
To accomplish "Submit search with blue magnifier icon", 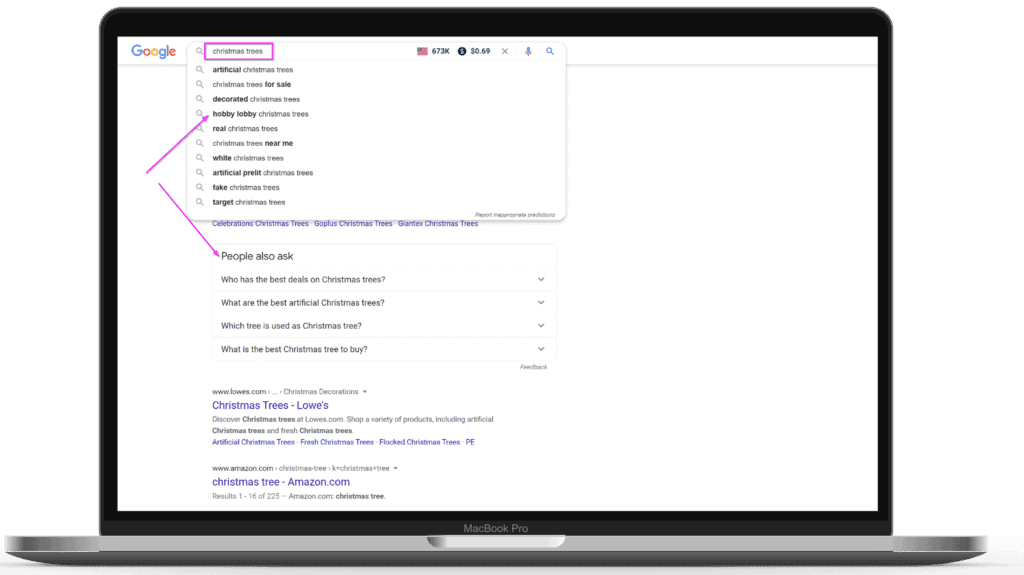I will pyautogui.click(x=550, y=51).
